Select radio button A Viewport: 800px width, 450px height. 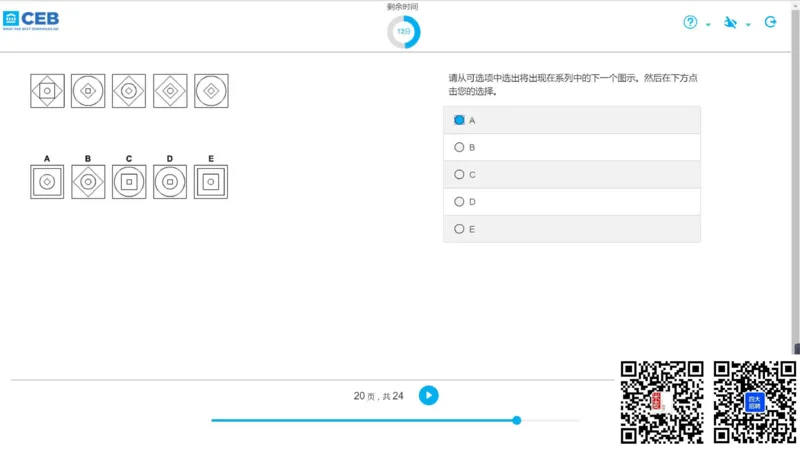click(459, 120)
